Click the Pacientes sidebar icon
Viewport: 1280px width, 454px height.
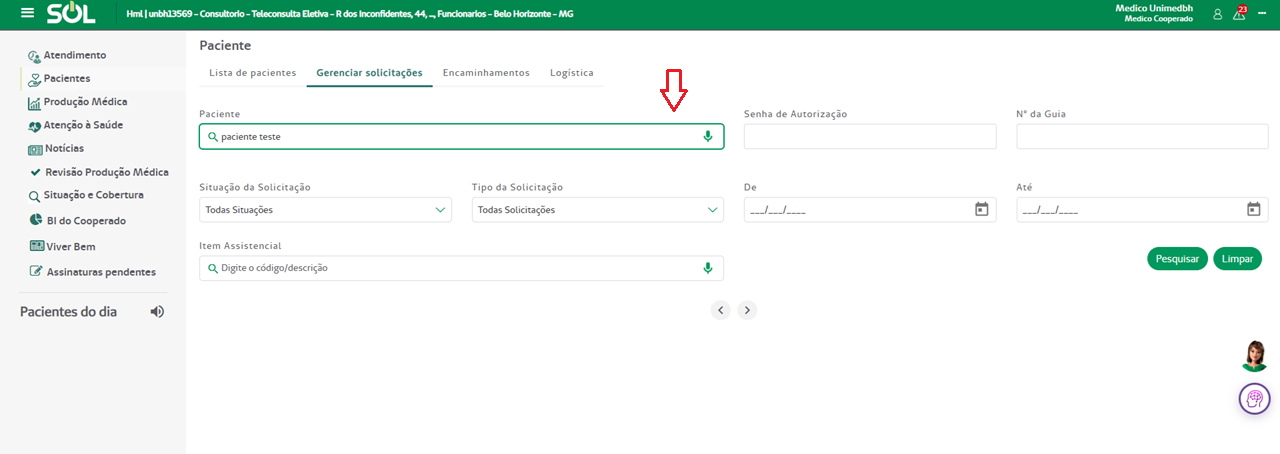click(x=34, y=79)
